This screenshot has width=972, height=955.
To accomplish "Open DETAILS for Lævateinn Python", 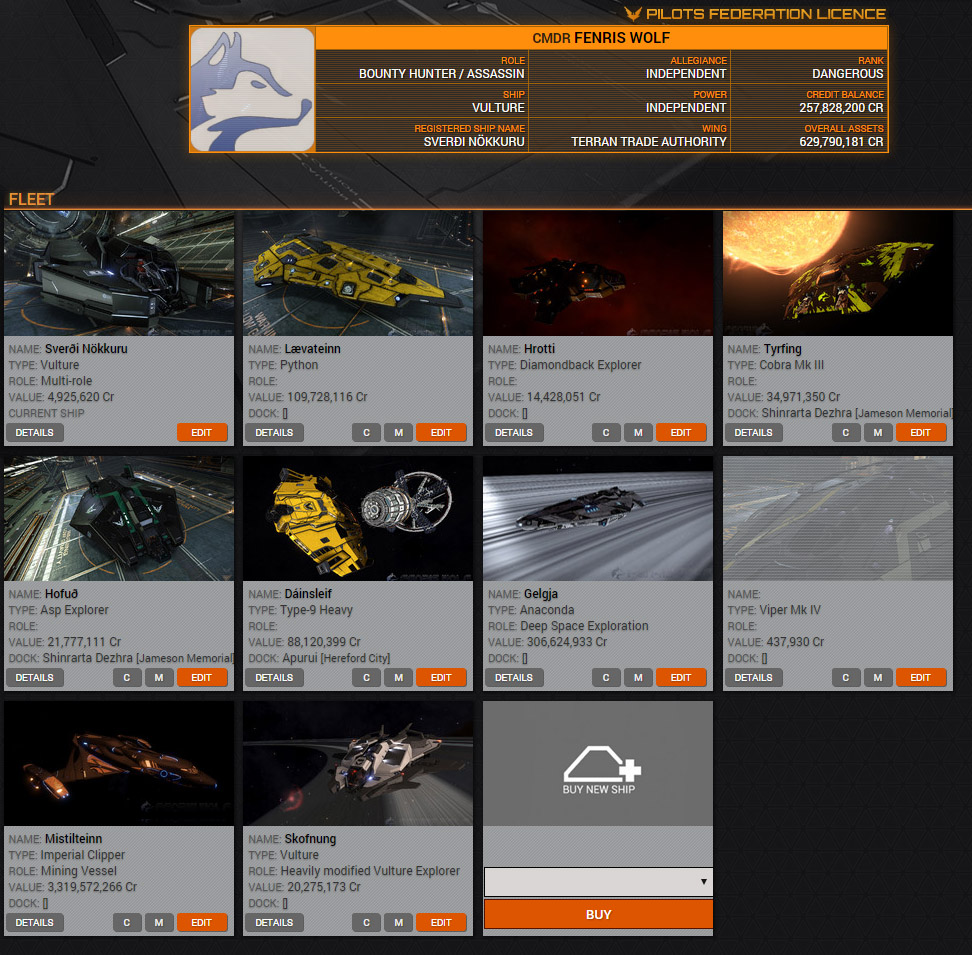I will coord(274,433).
